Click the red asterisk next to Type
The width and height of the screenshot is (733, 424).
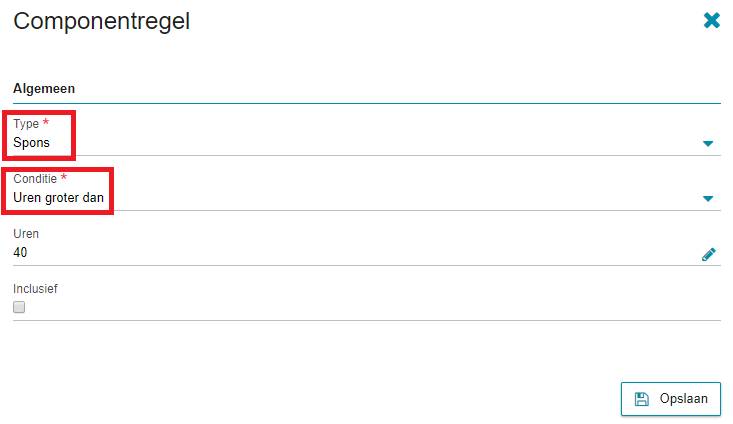click(46, 122)
